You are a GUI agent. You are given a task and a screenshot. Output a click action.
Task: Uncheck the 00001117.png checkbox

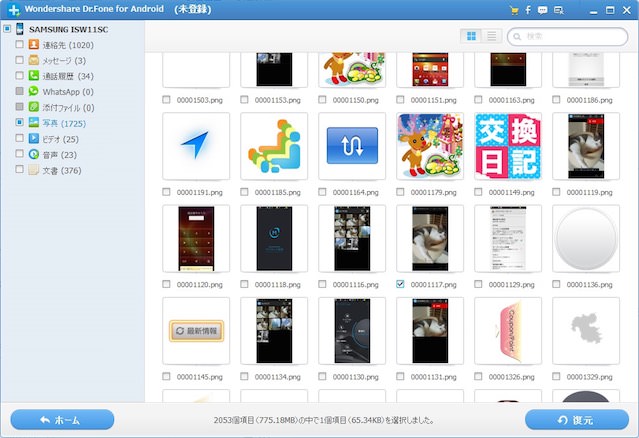point(400,284)
